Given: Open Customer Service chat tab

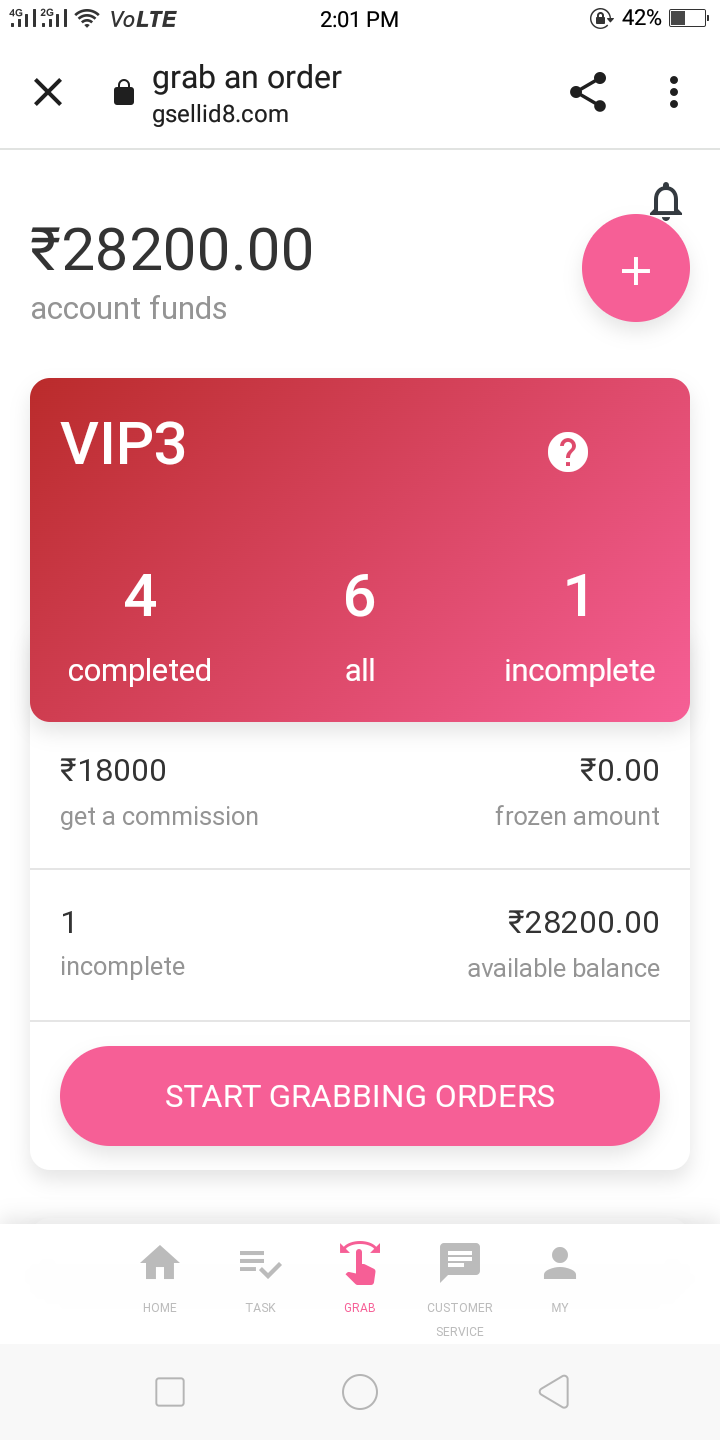Looking at the screenshot, I should click(460, 1277).
